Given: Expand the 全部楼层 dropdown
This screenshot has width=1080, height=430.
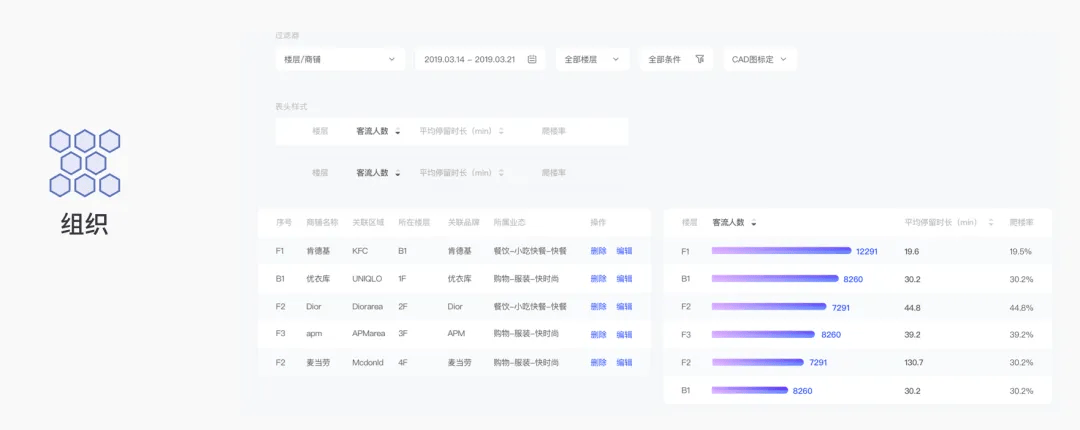Looking at the screenshot, I should (x=592, y=59).
